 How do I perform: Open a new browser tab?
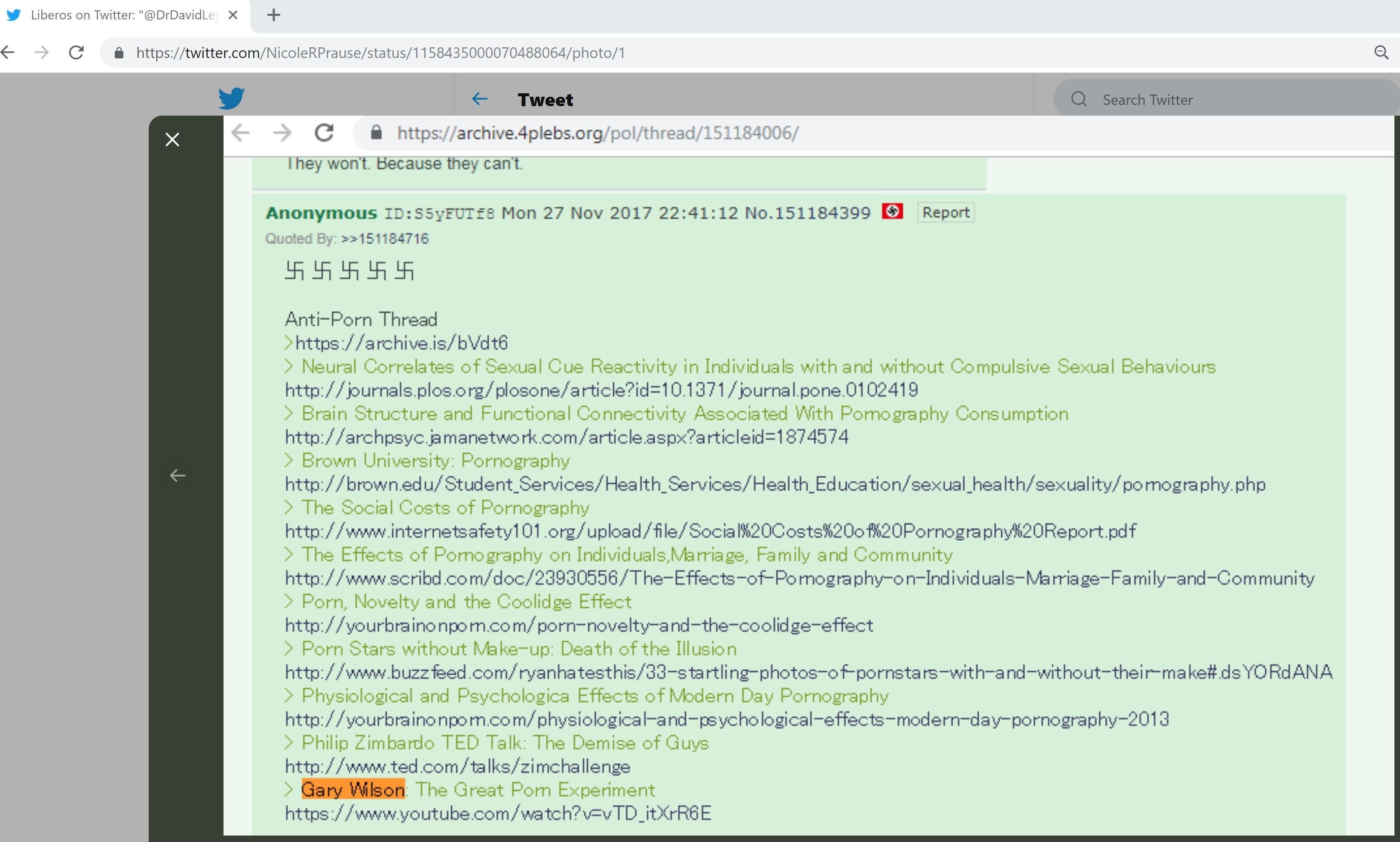click(x=273, y=15)
